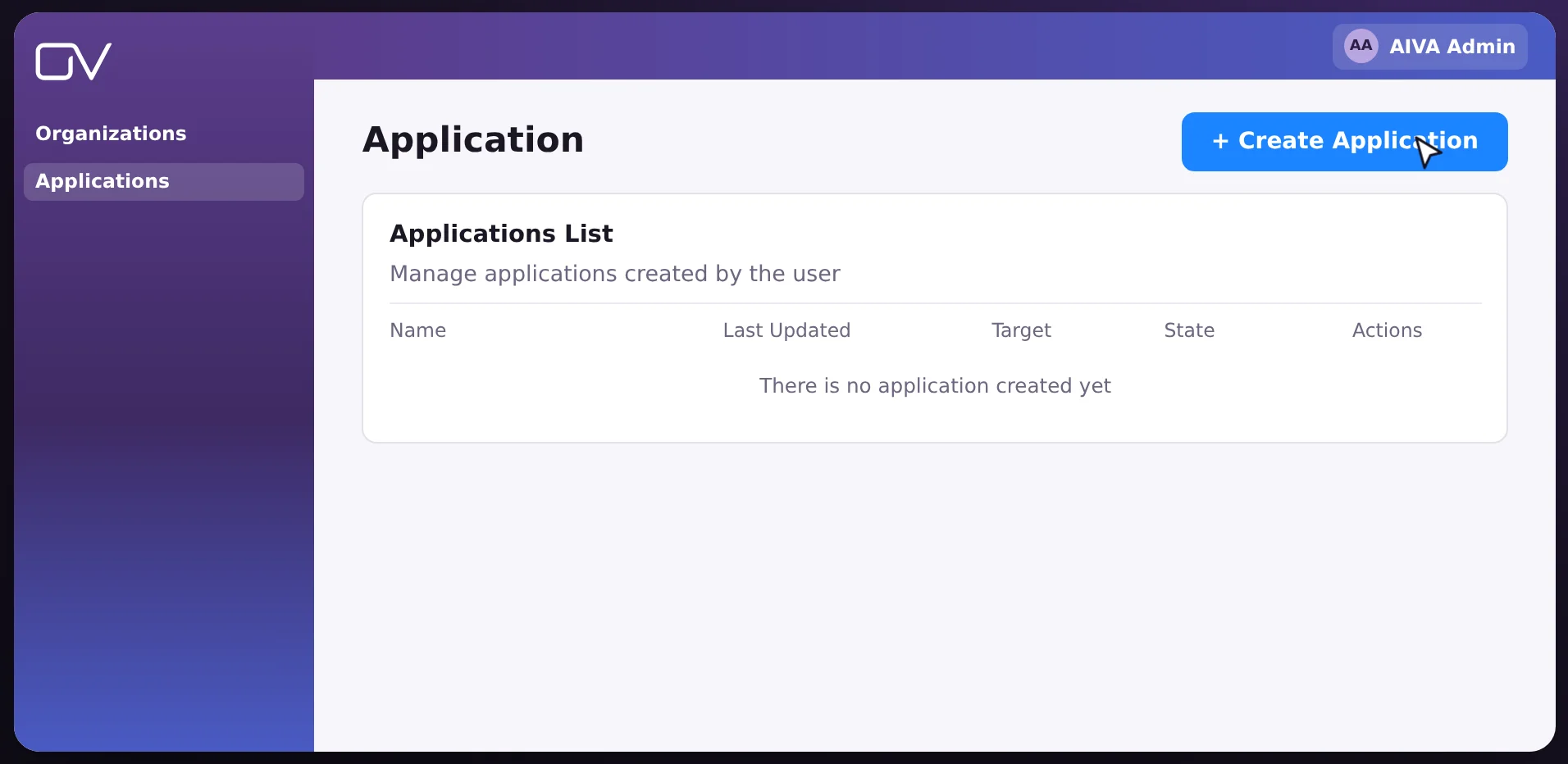This screenshot has height=764, width=1568.
Task: Click the Target column header
Action: pos(1021,330)
